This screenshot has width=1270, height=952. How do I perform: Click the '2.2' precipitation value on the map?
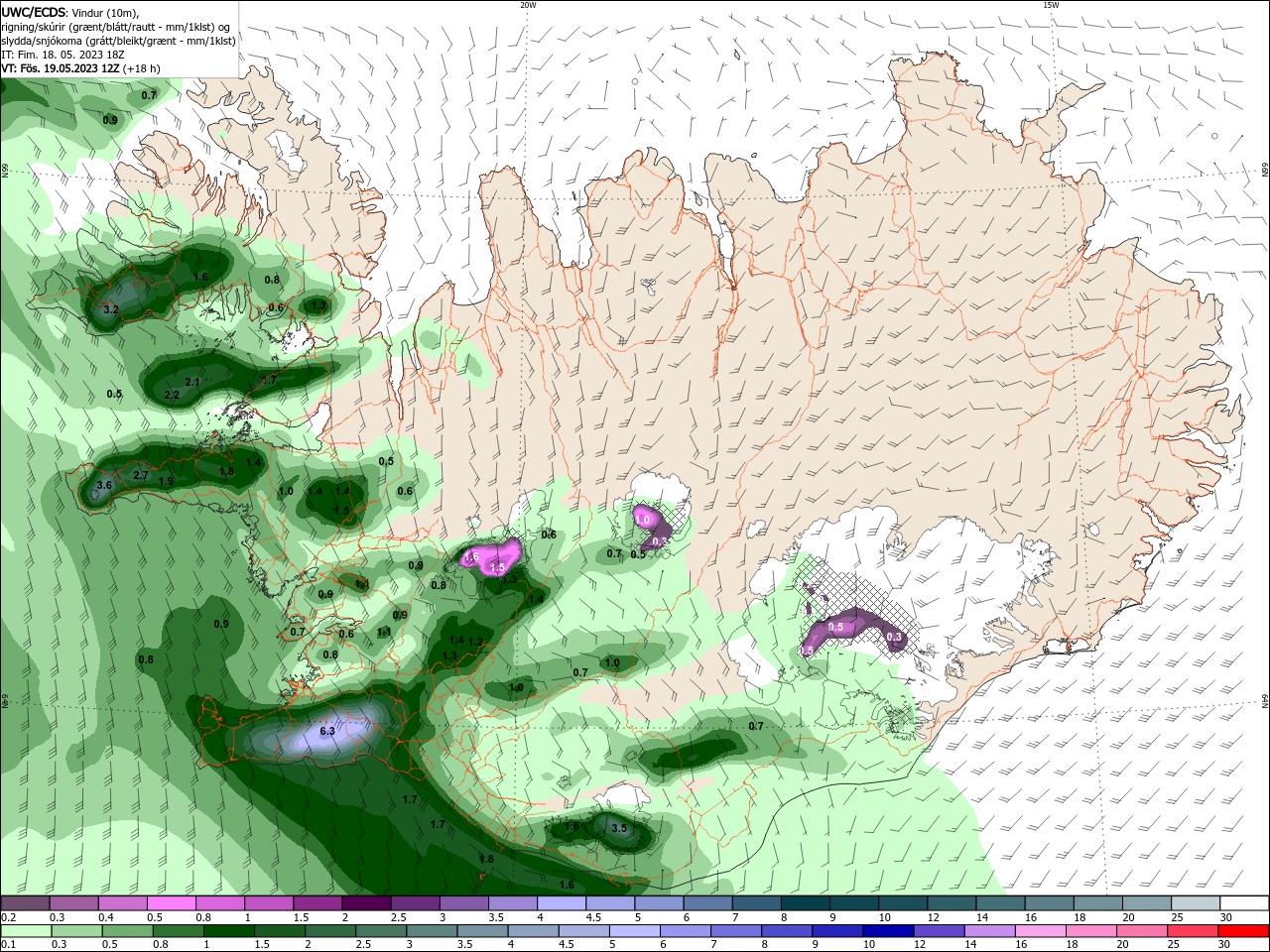172,395
